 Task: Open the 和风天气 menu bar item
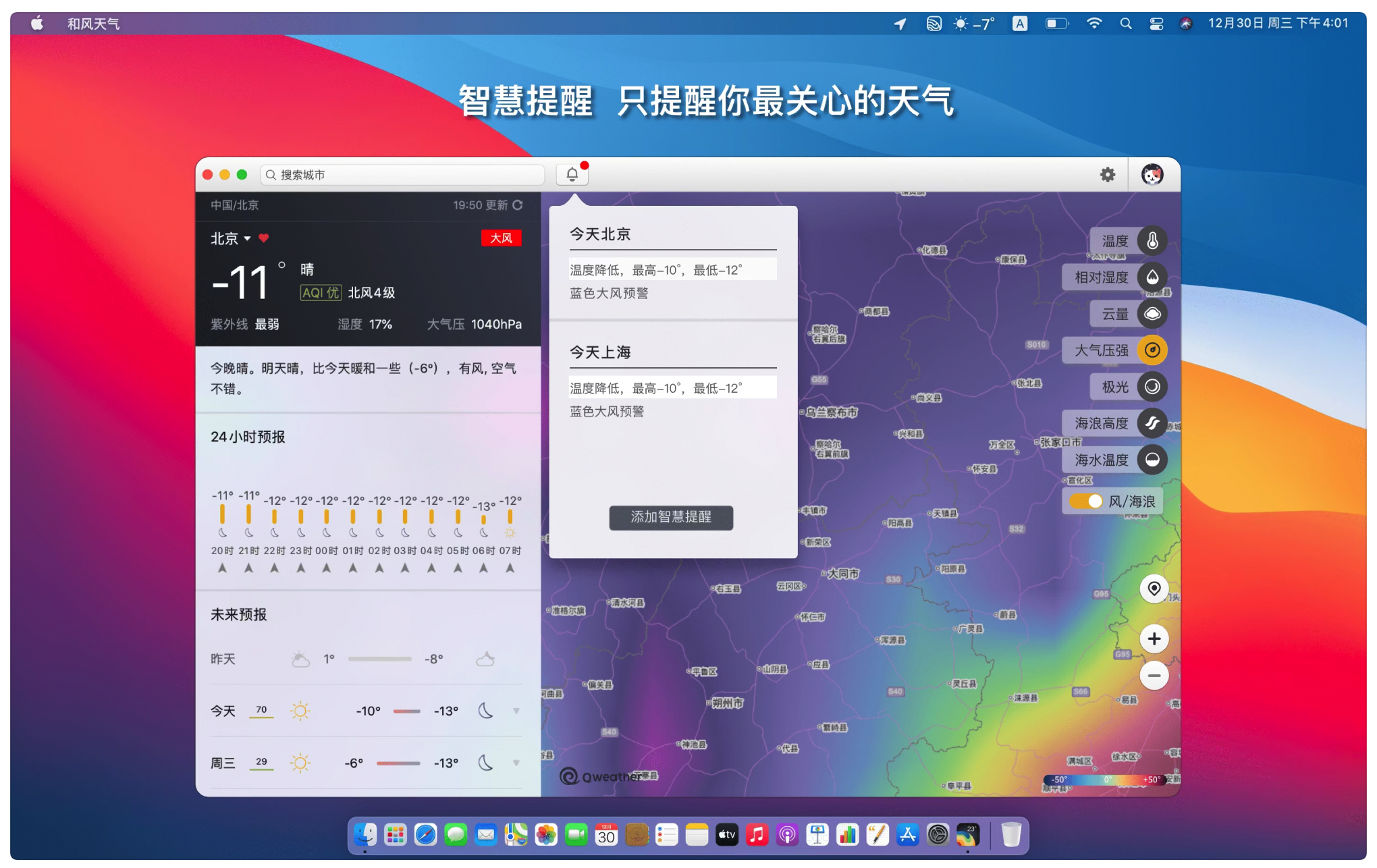tap(93, 24)
